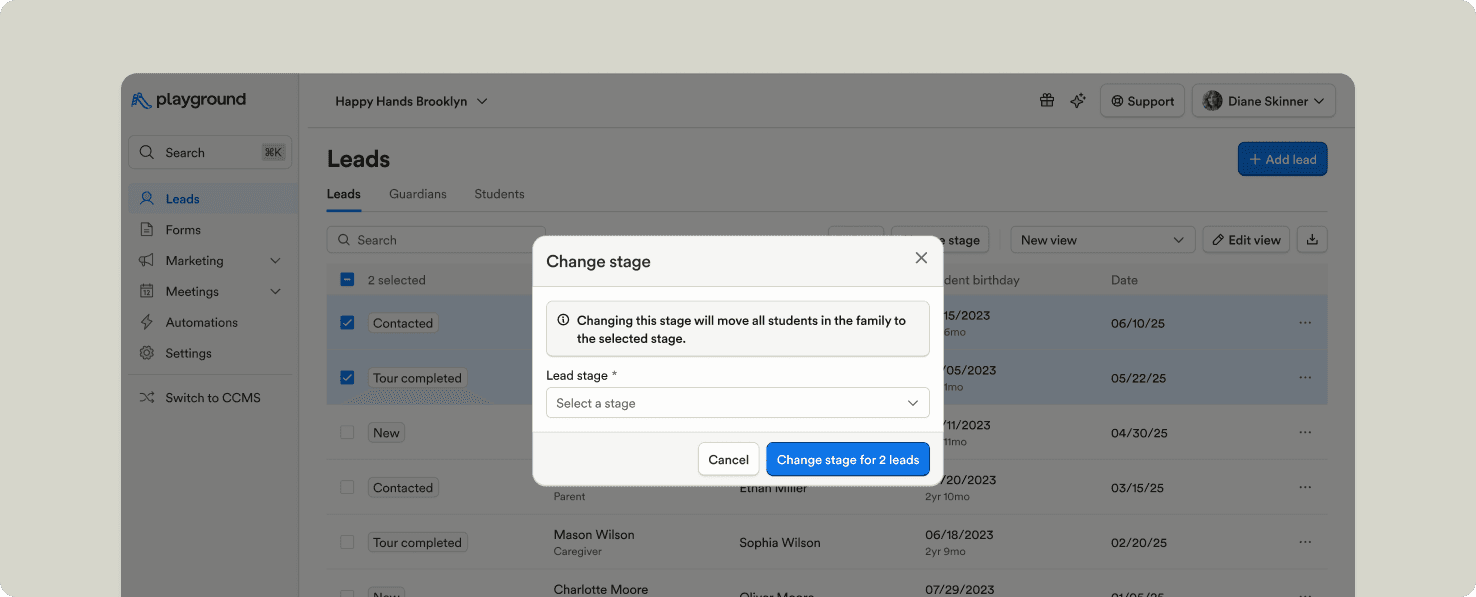Toggle the select-all checkbox in table header
1476x597 pixels.
pos(347,280)
